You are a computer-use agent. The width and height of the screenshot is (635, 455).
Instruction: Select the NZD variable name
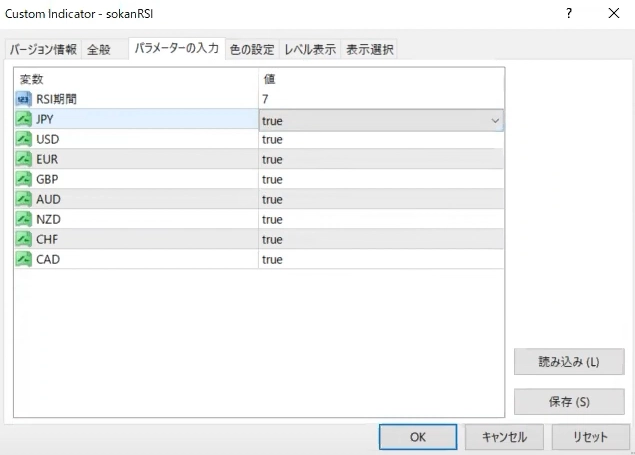click(x=48, y=219)
